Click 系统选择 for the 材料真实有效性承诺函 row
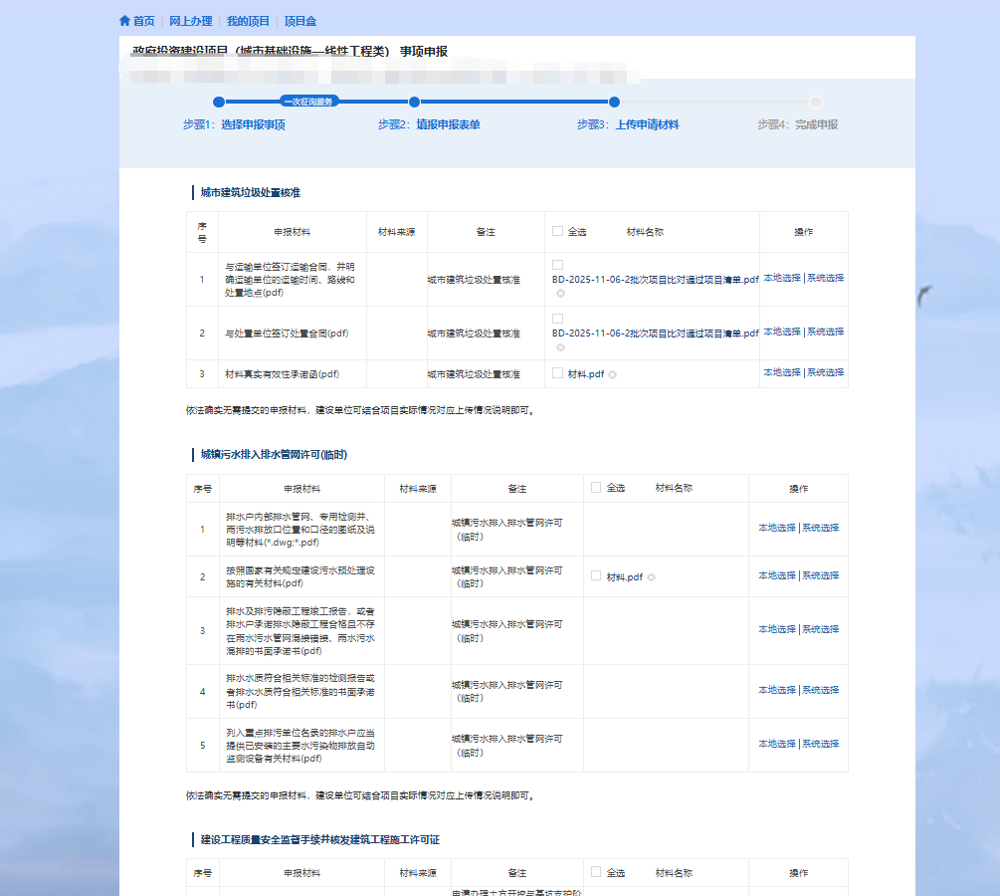Screen dimensions: 1000x896 click(x=824, y=372)
